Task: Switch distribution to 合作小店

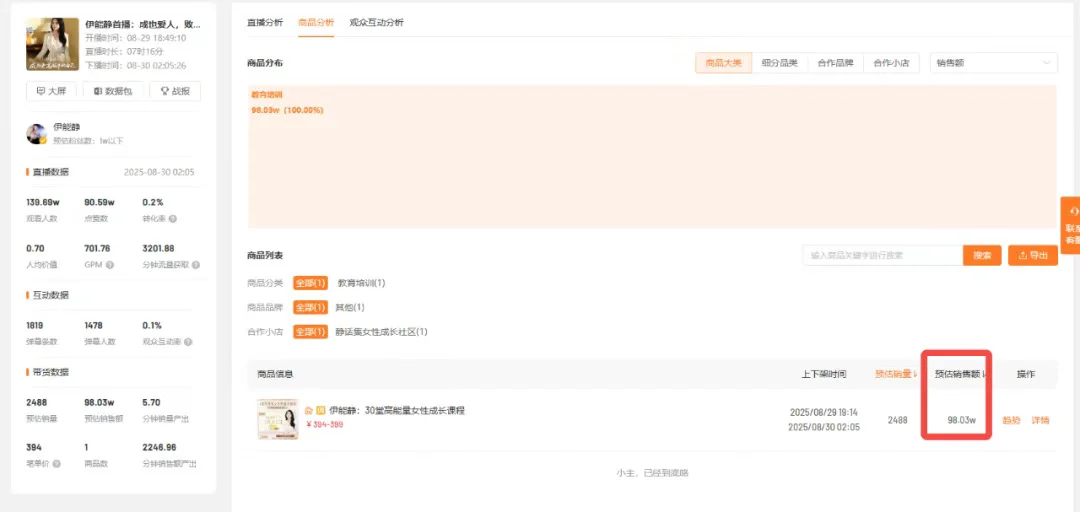Action: click(891, 63)
